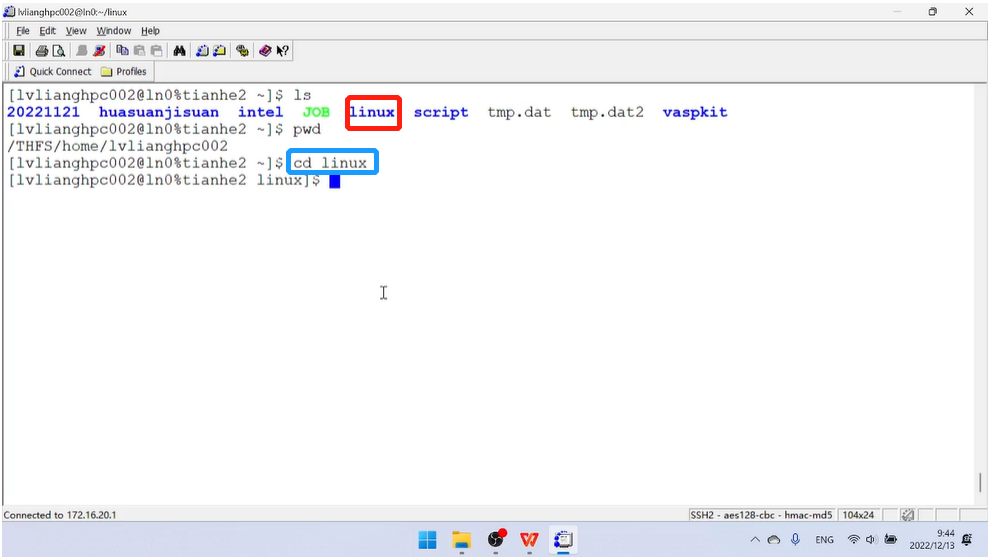Click the script directory name
The image size is (990, 557).
tap(441, 112)
